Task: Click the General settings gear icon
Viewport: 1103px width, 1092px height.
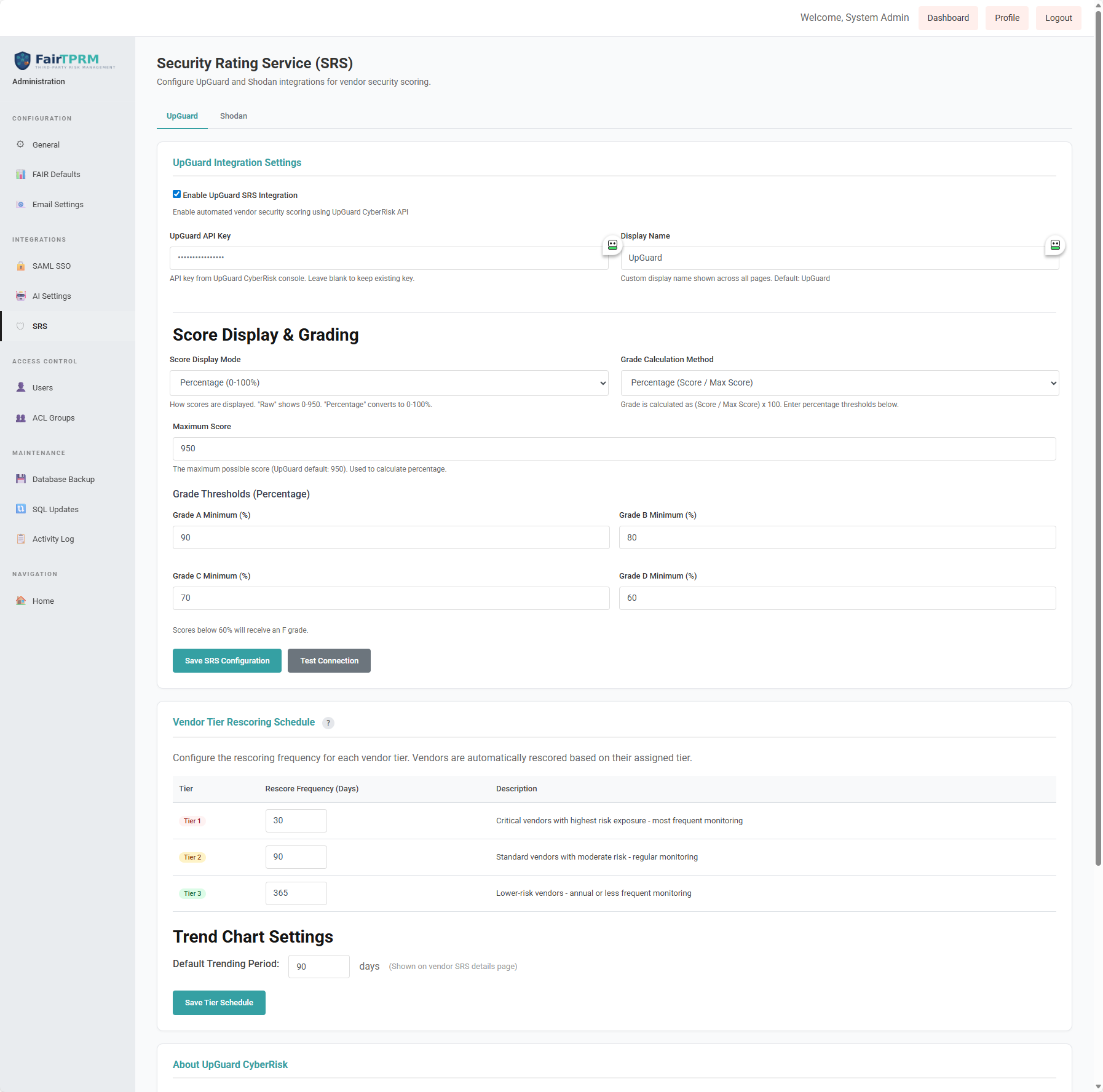Action: tap(20, 144)
